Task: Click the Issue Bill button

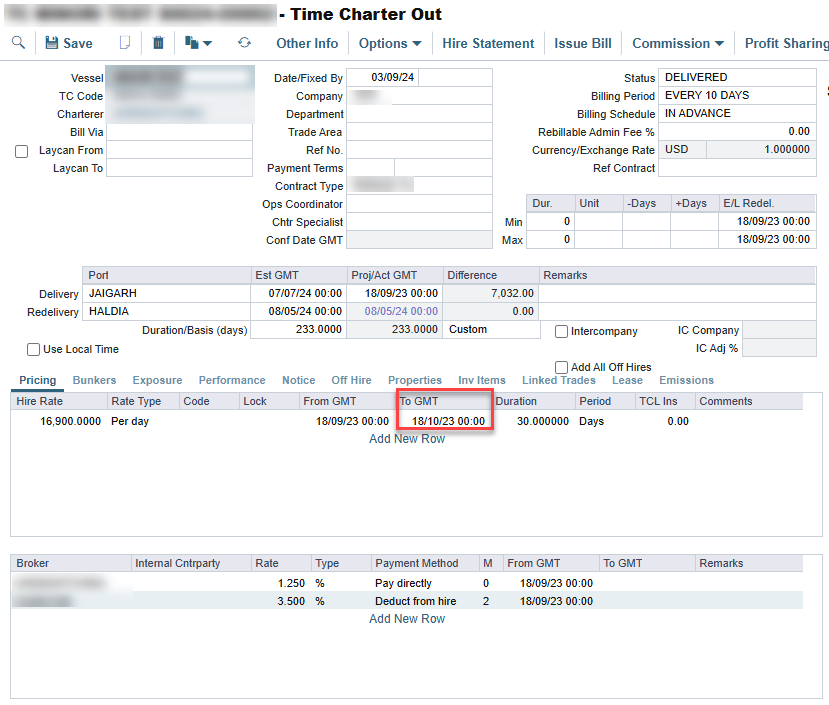Action: [x=583, y=43]
